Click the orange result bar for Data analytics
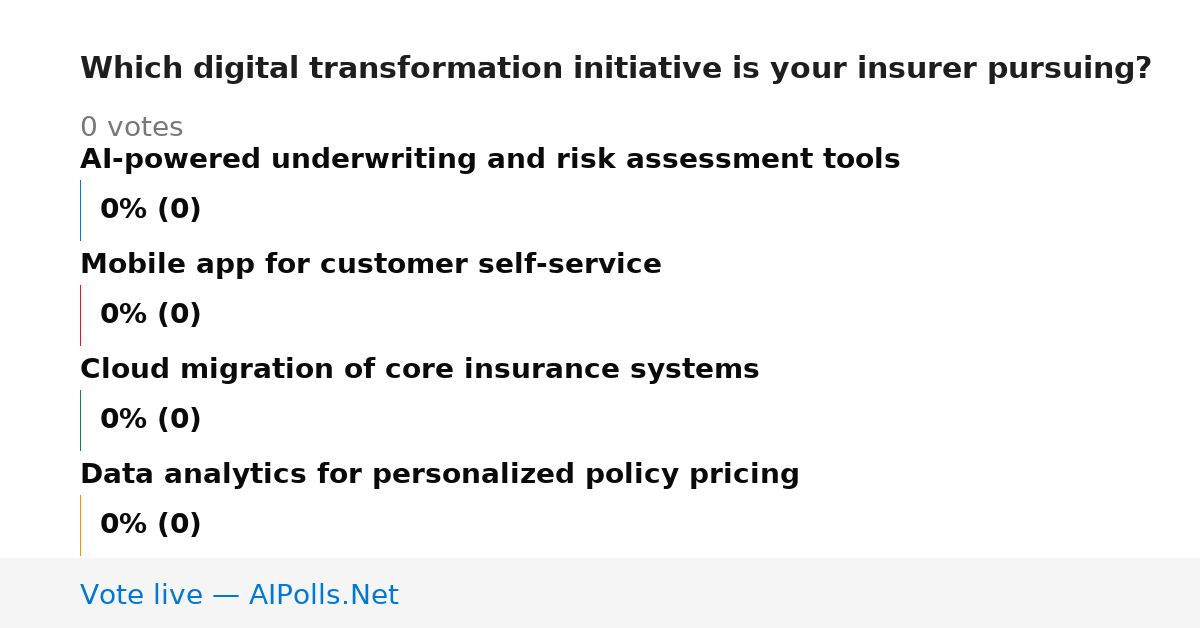The height and width of the screenshot is (628, 1200). pyautogui.click(x=80, y=525)
